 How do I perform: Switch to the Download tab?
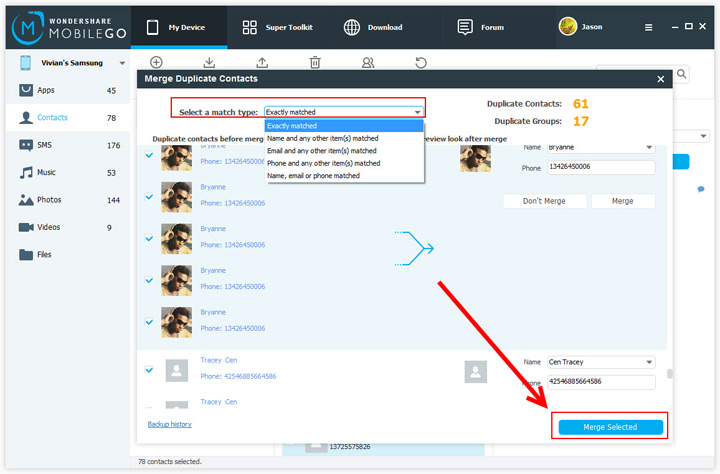point(373,28)
